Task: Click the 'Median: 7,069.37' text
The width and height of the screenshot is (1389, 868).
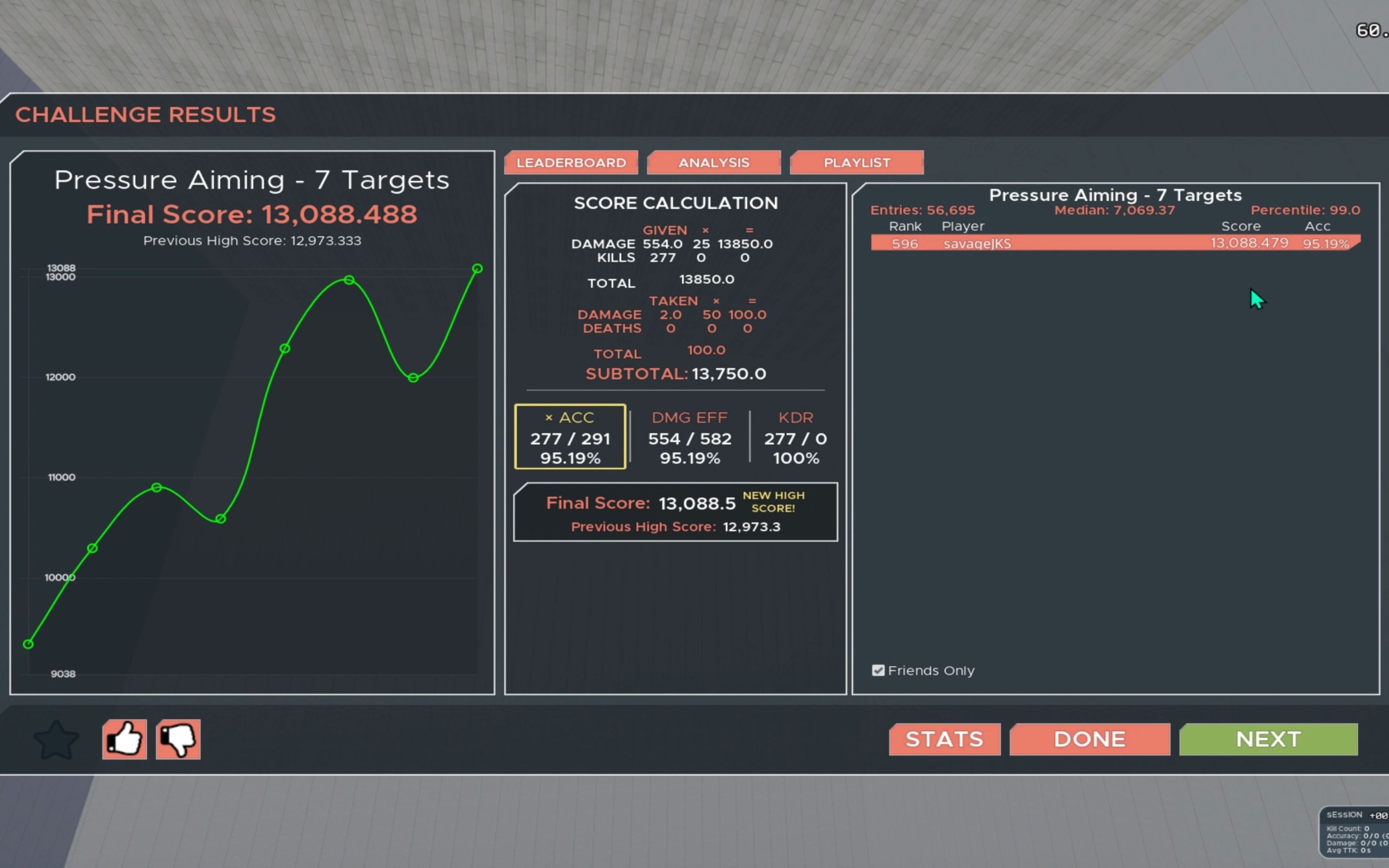Action: click(x=1114, y=210)
